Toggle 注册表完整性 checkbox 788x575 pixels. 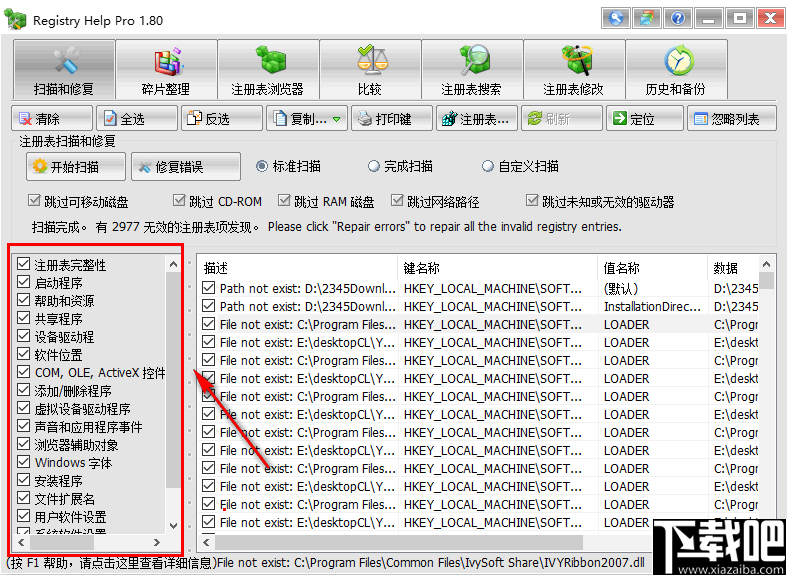click(x=24, y=264)
